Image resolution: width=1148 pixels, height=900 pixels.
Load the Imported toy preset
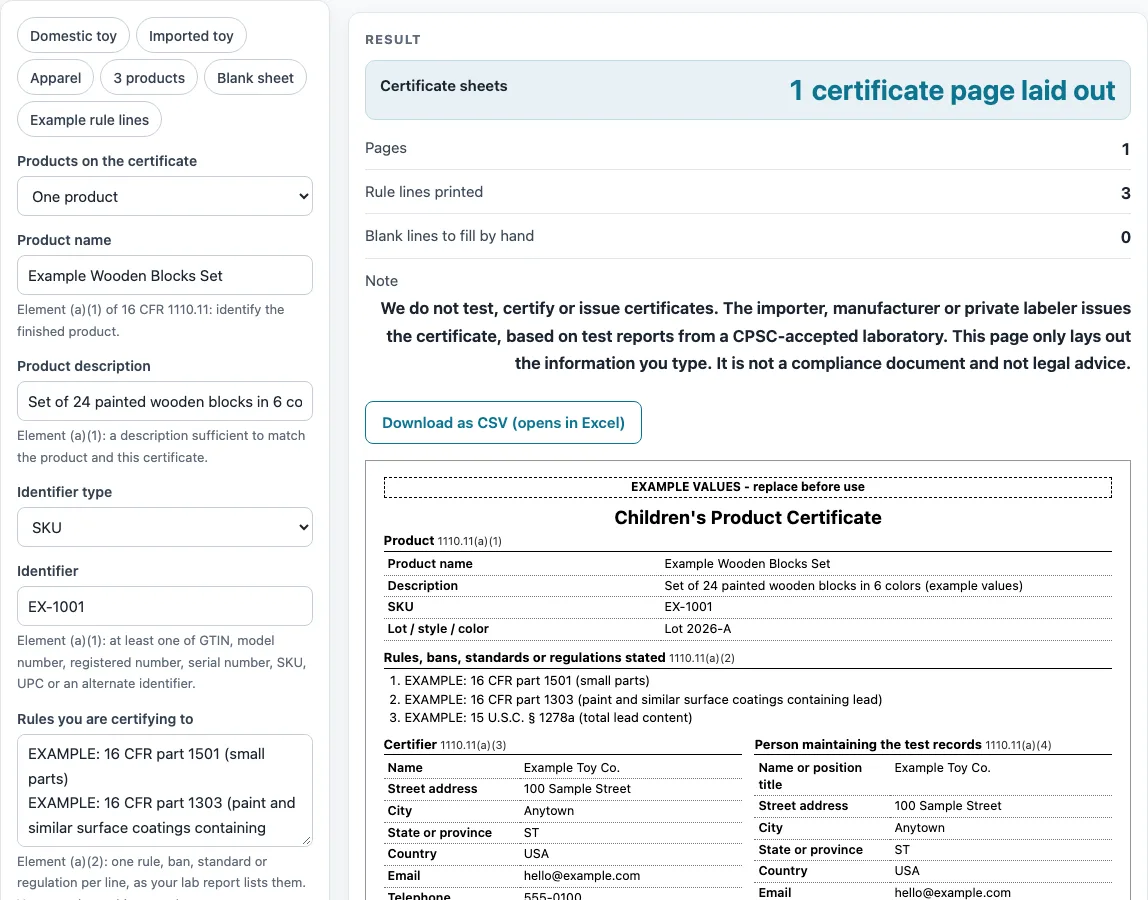[x=191, y=35]
